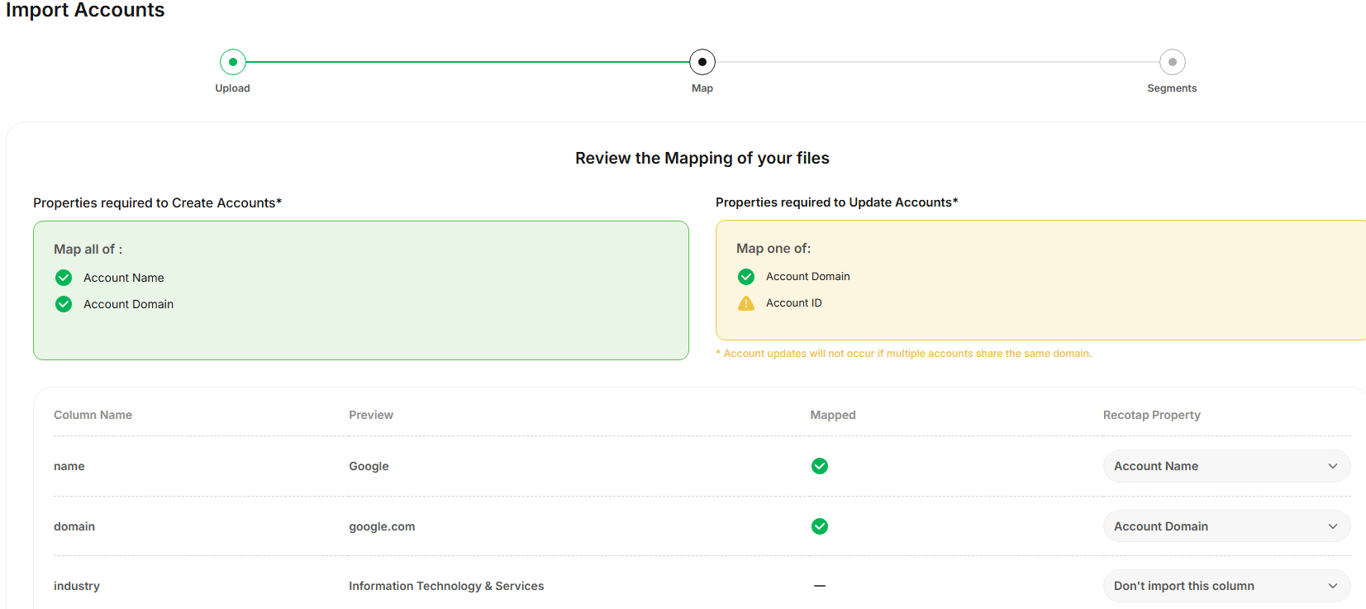
Task: Click the Mapped column header
Action: tap(833, 415)
